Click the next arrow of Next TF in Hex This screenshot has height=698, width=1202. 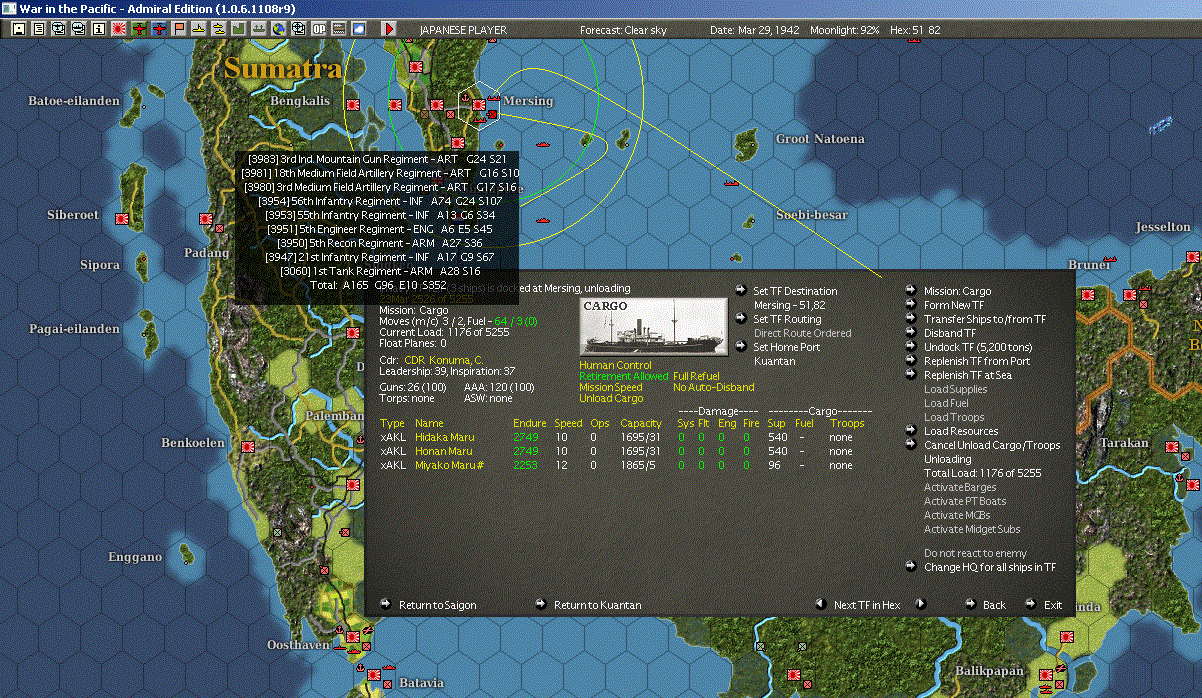point(921,604)
